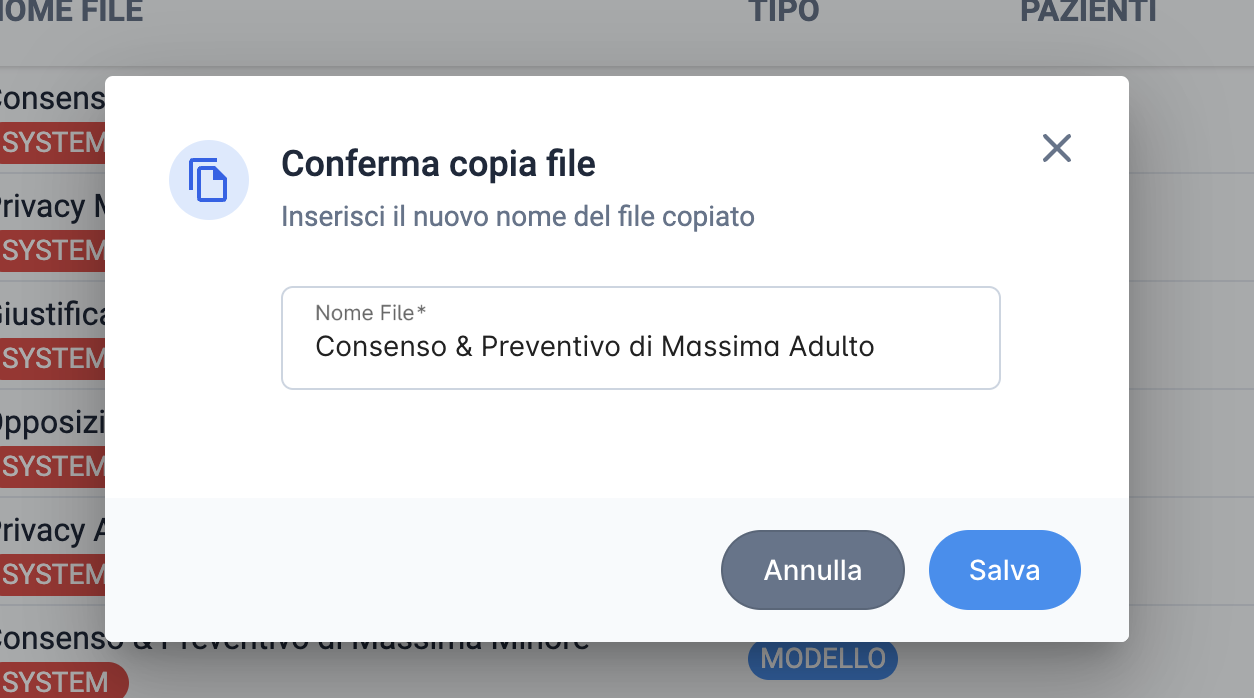
Task: Click the Conferma copia file title
Action: 438,163
